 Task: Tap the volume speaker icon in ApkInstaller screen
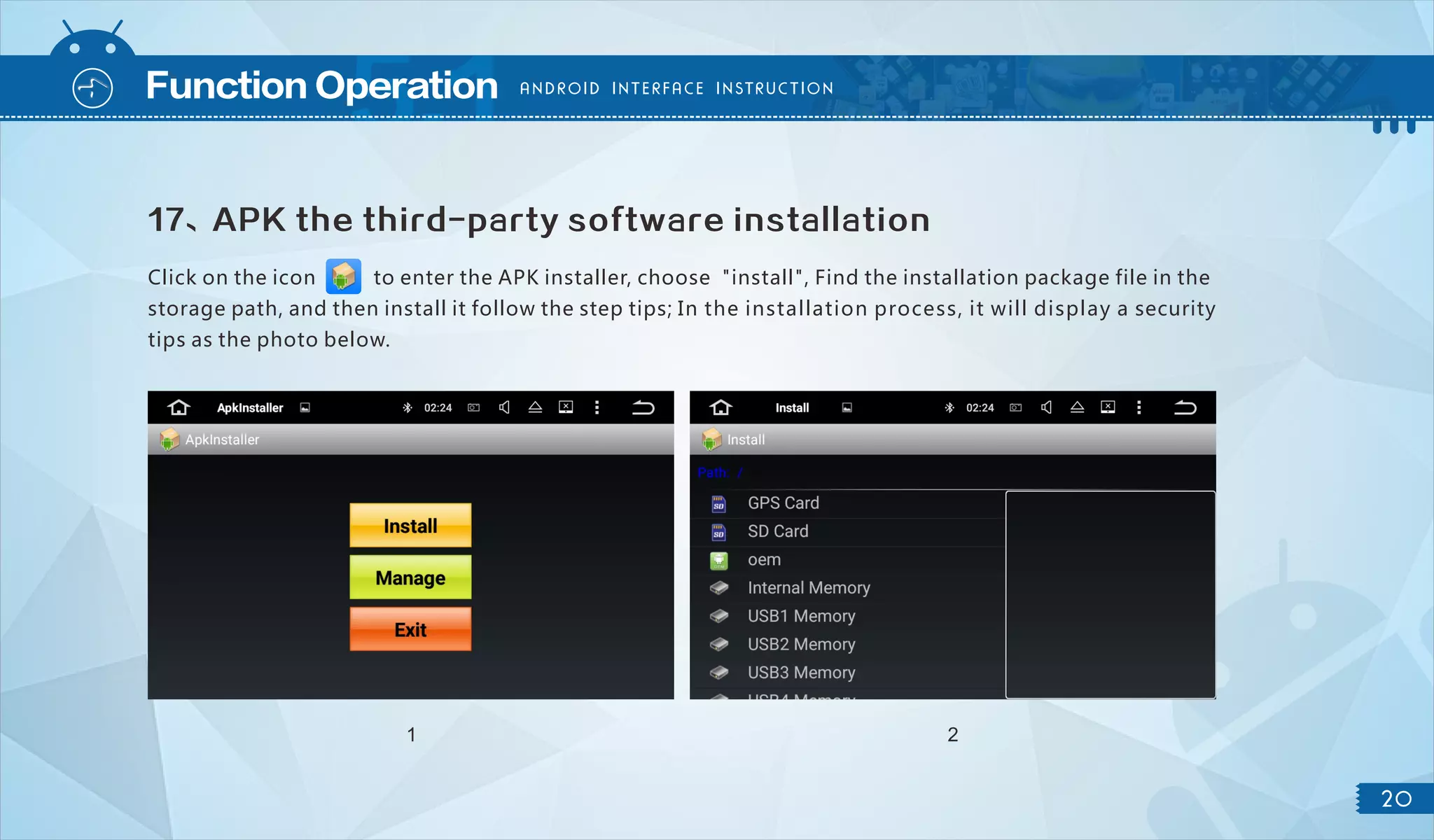coord(504,407)
